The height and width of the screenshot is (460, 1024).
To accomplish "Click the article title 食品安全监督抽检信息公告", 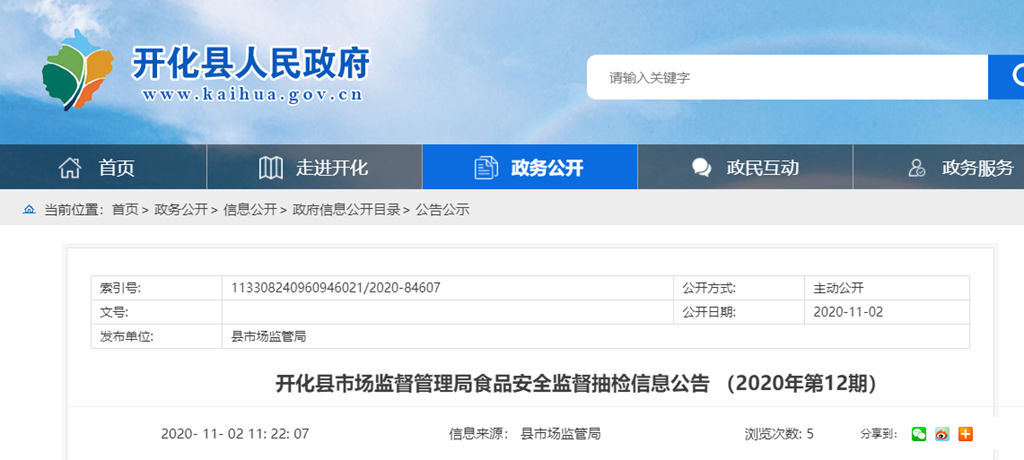I will (575, 384).
